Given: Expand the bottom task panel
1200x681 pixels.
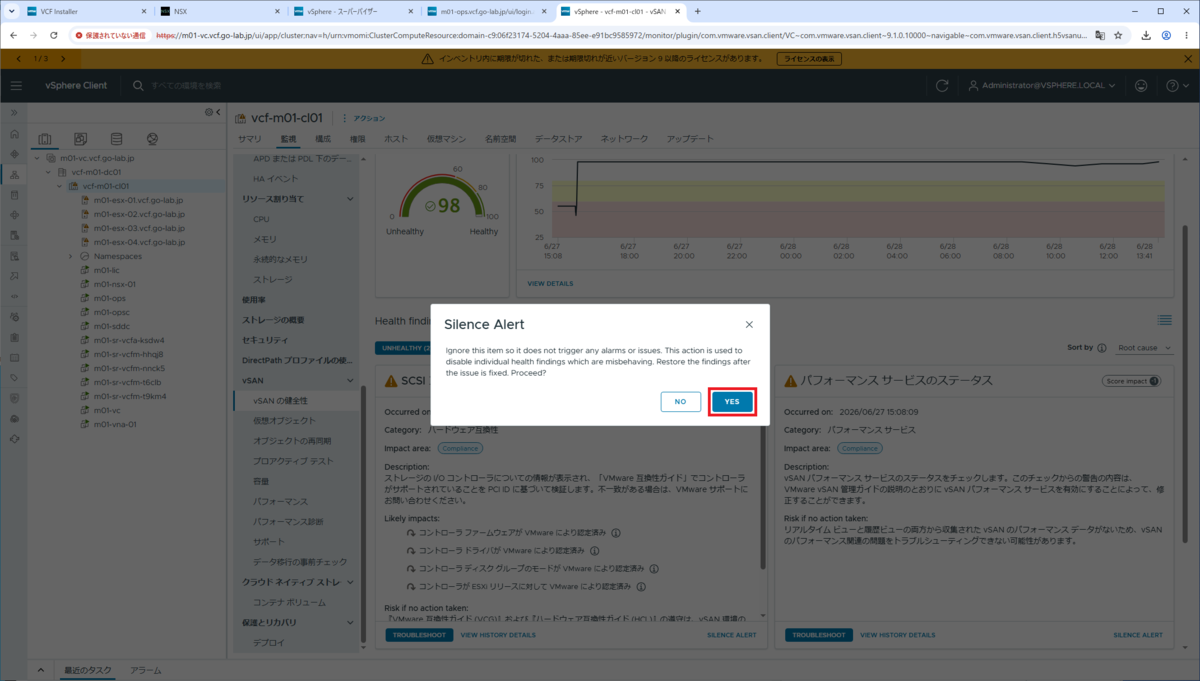Looking at the screenshot, I should point(40,670).
